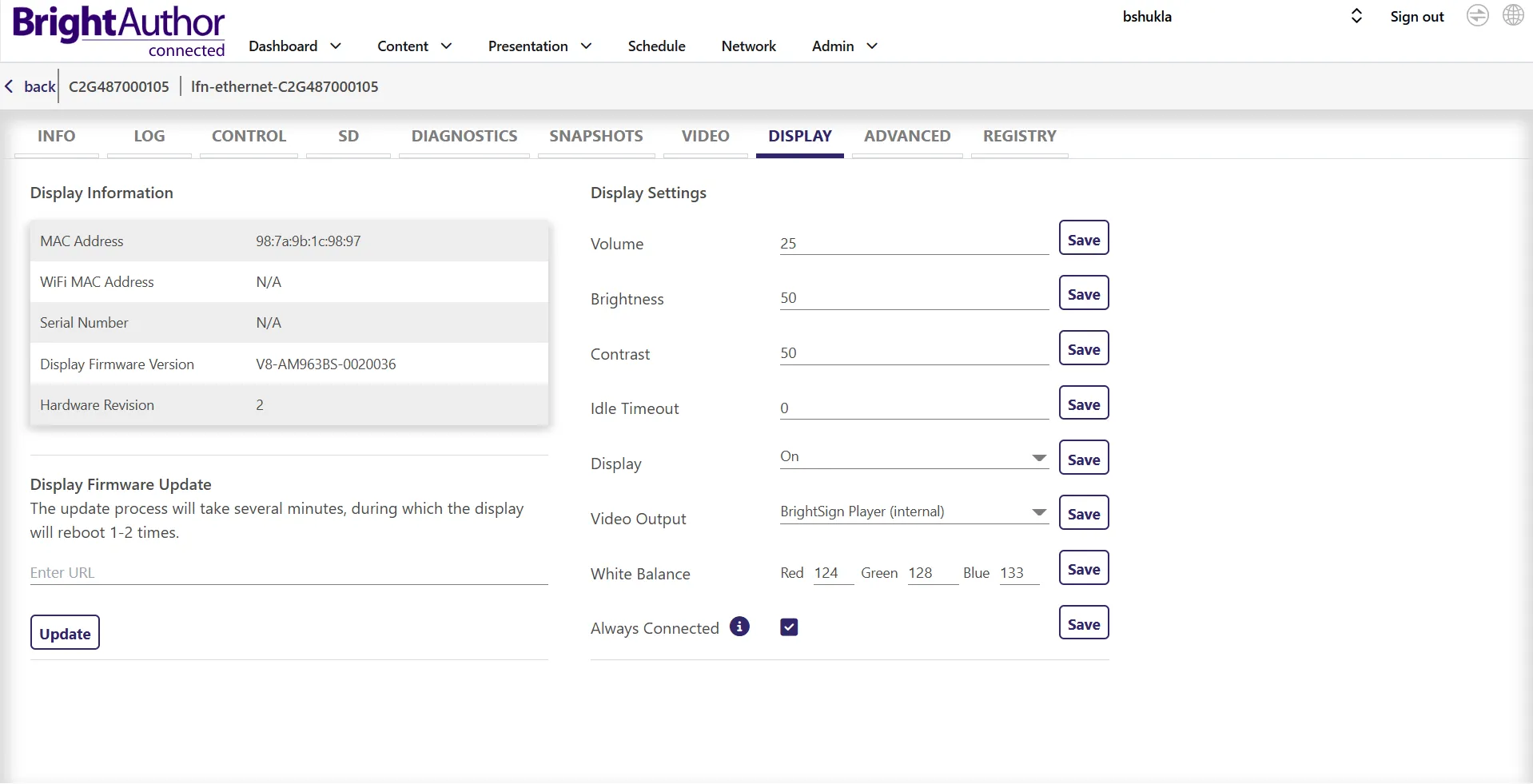Save the Display power setting
This screenshot has width=1533, height=784.
[x=1084, y=458]
